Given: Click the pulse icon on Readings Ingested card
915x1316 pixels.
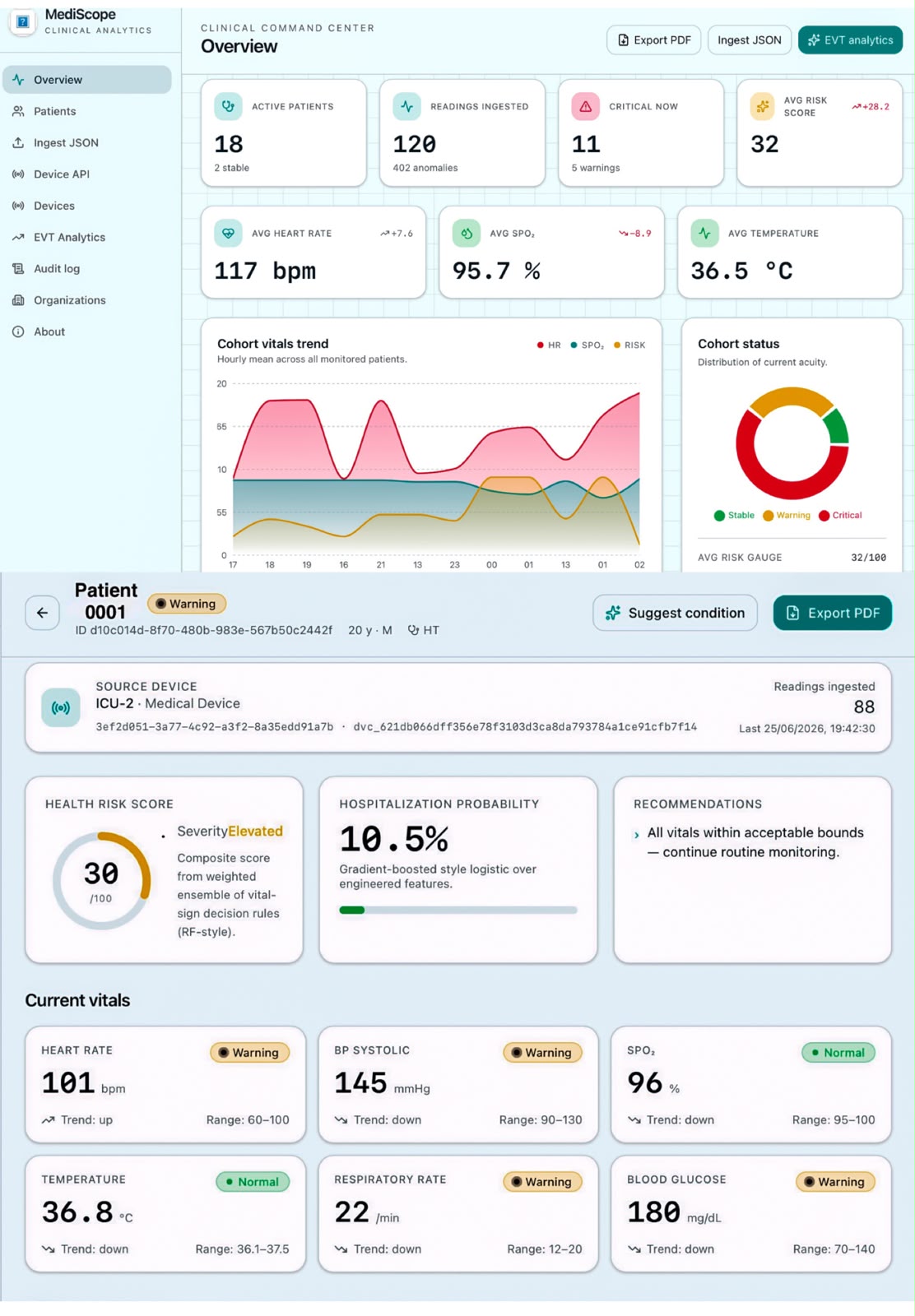Looking at the screenshot, I should point(406,106).
